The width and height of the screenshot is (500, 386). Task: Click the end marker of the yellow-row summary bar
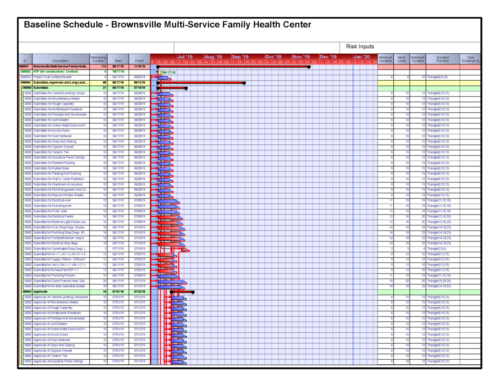click(x=244, y=83)
